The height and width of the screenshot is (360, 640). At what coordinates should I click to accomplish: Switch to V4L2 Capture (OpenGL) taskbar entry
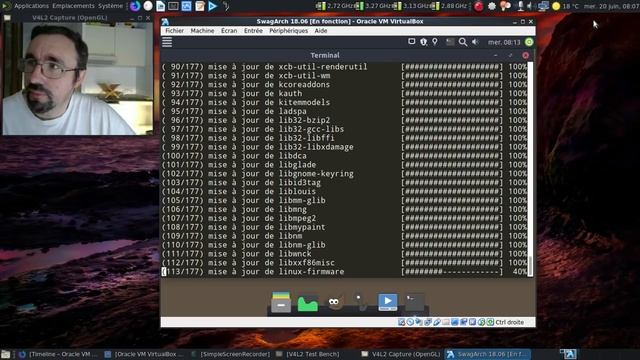401,354
